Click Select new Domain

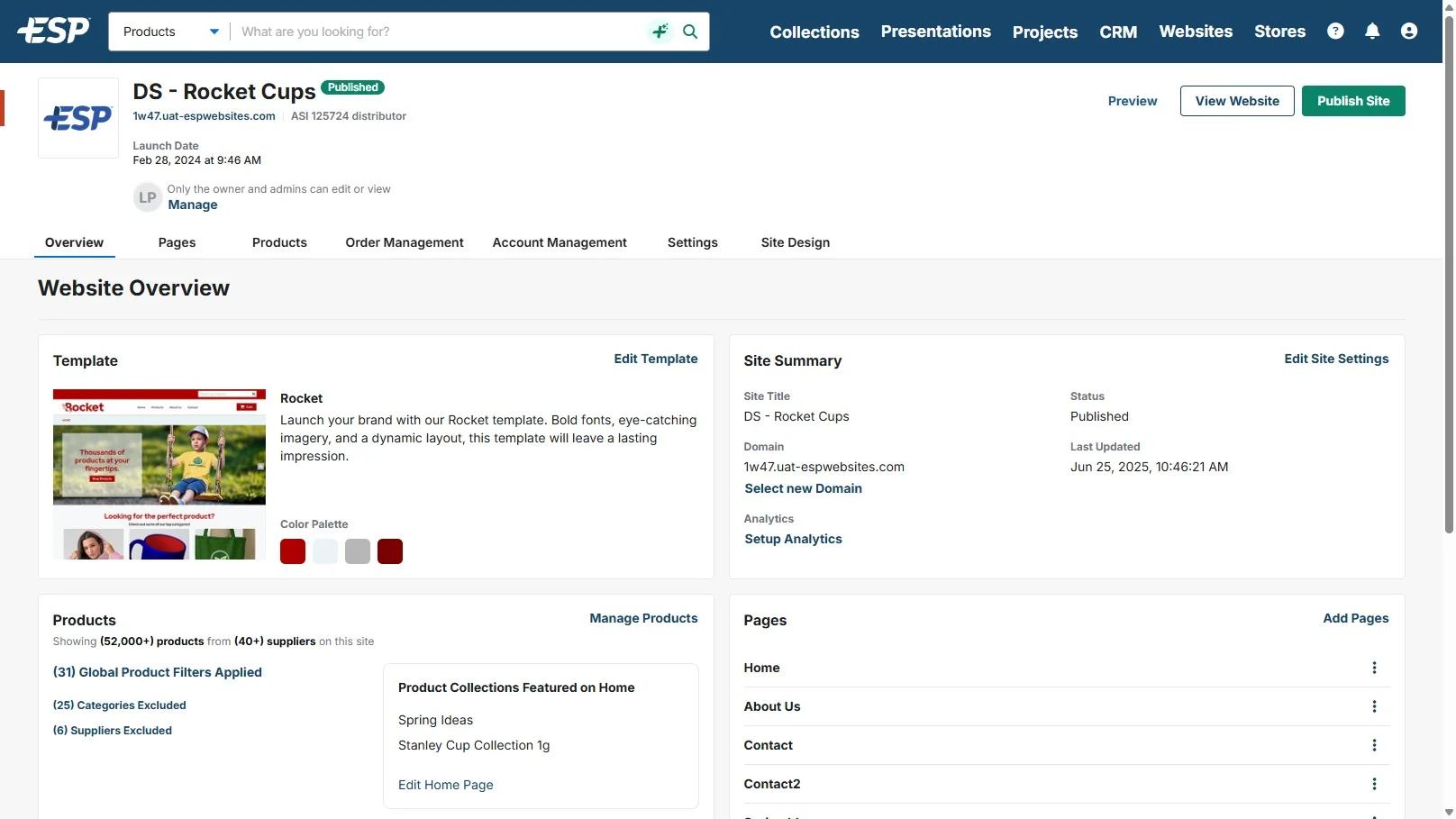coord(803,488)
